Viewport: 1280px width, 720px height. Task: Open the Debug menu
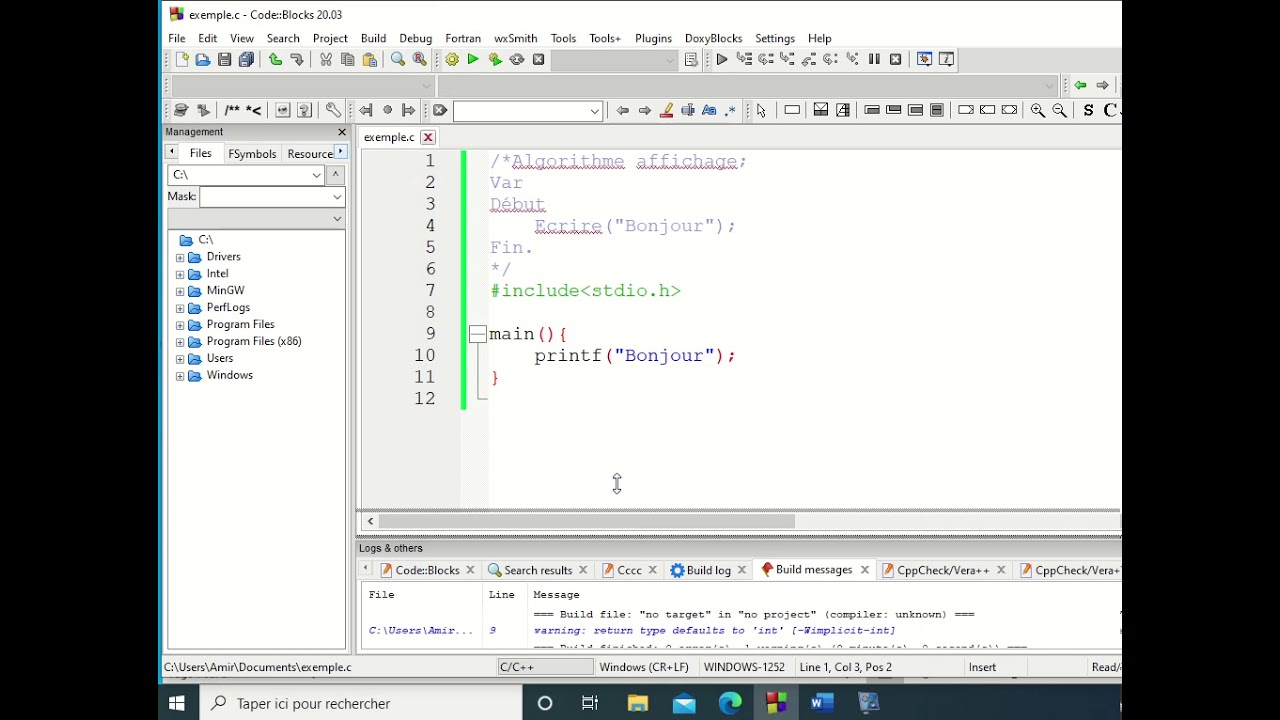416,38
